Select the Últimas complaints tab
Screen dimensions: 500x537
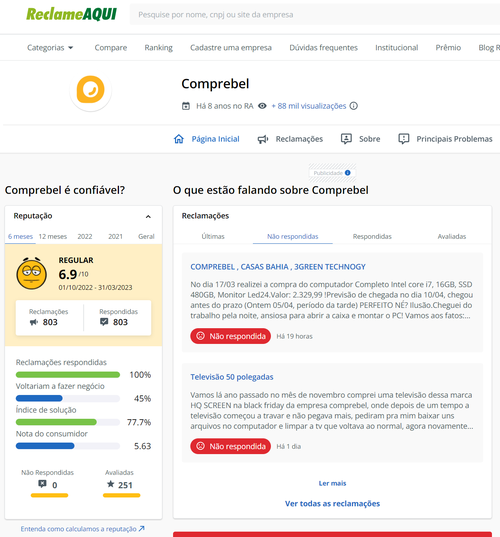tap(213, 236)
